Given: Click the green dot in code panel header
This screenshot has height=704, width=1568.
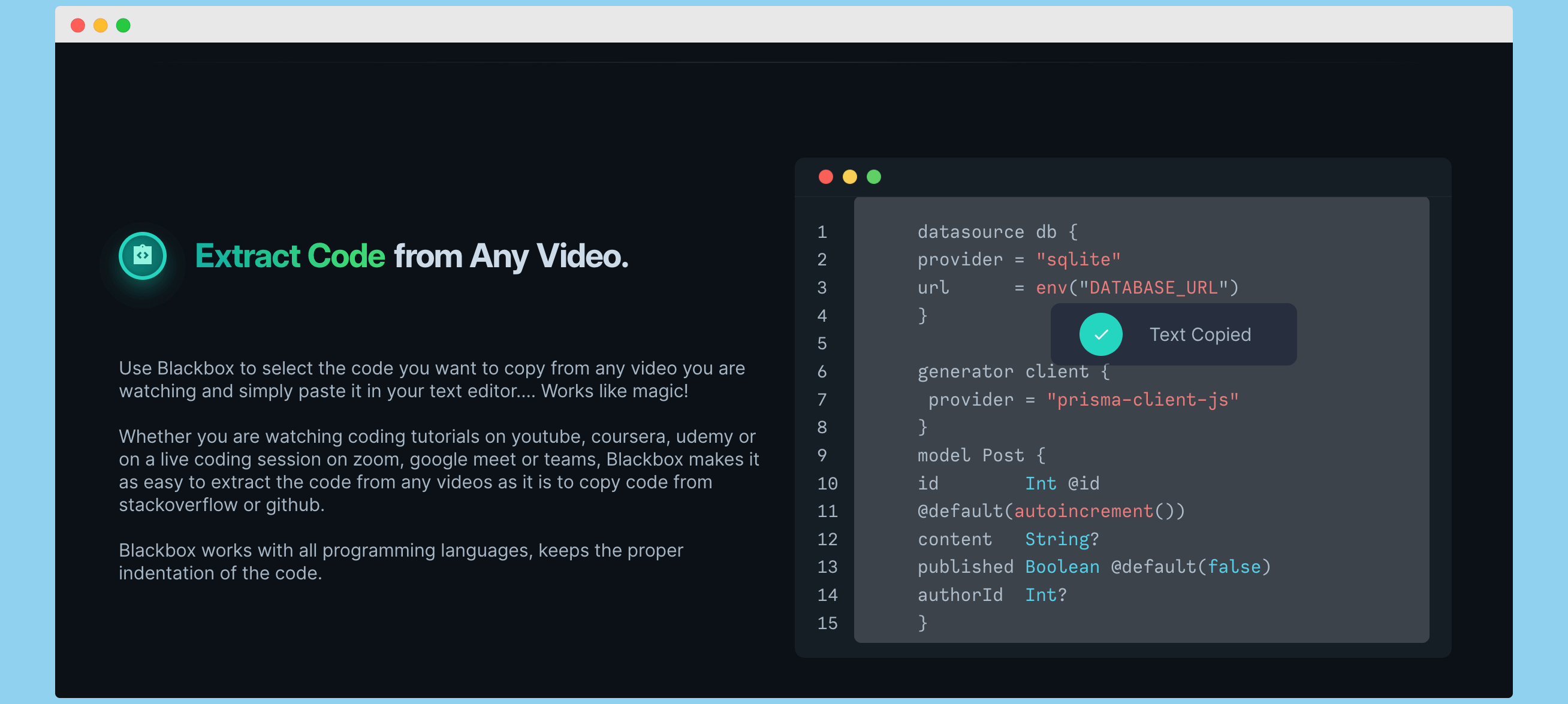Looking at the screenshot, I should 873,177.
